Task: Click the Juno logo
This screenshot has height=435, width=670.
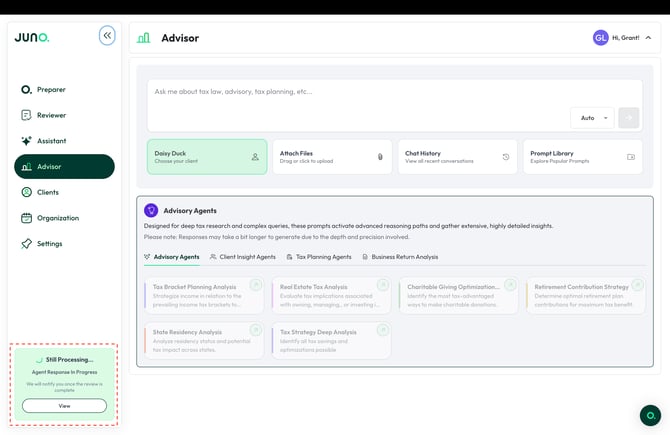Action: click(x=32, y=38)
